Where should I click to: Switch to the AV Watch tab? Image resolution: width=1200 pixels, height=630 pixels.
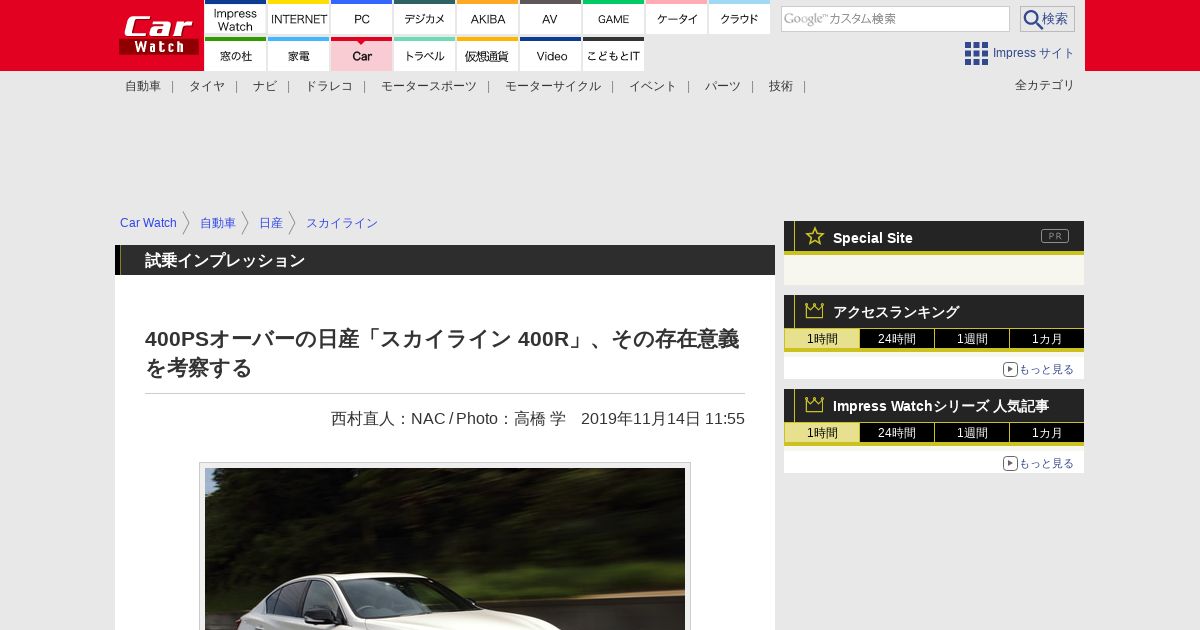[x=551, y=18]
